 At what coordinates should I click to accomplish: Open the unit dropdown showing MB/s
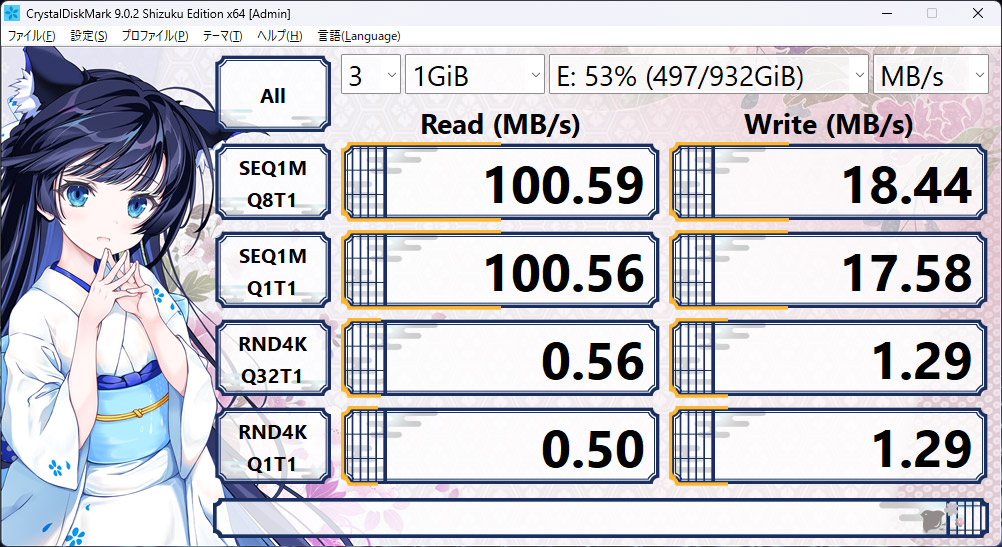[930, 75]
